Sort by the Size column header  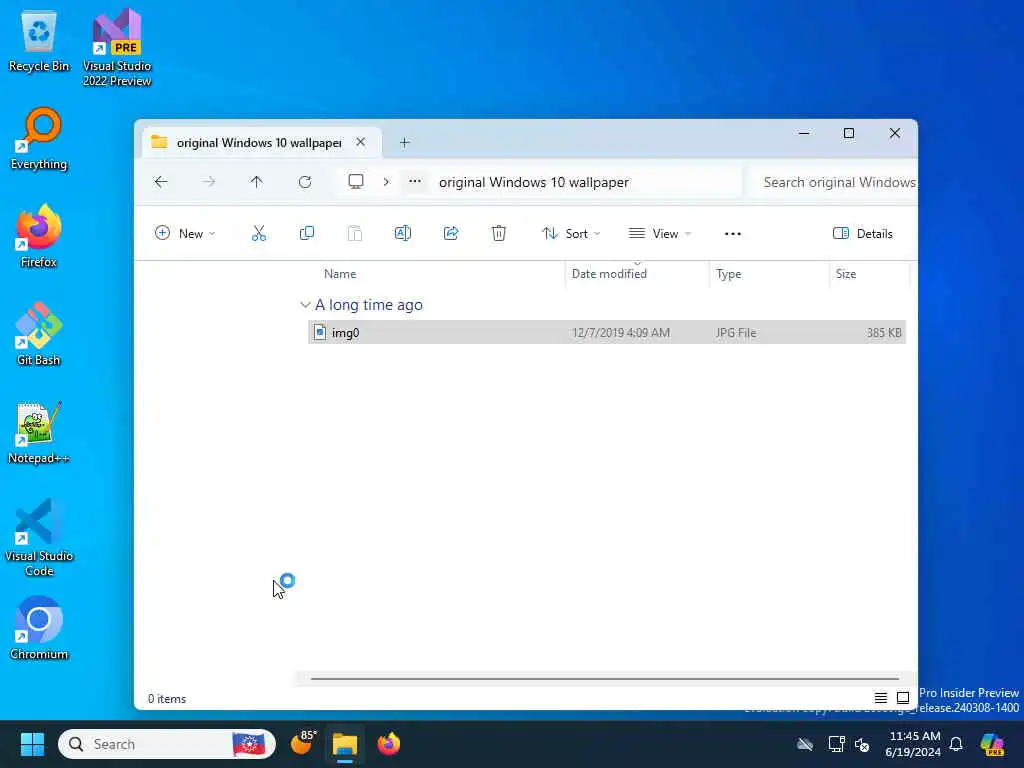(846, 274)
